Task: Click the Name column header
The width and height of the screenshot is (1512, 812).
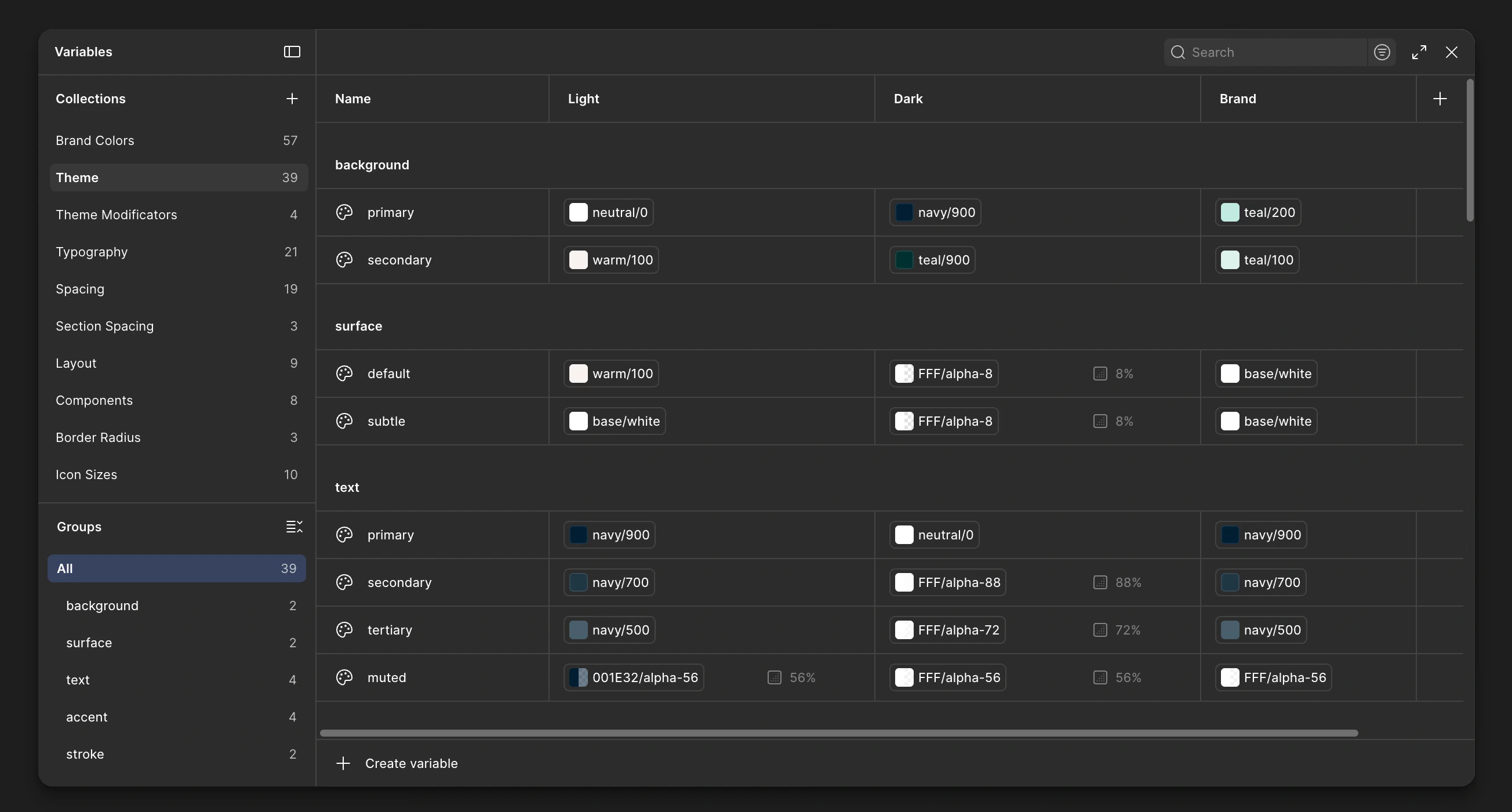Action: click(x=432, y=99)
